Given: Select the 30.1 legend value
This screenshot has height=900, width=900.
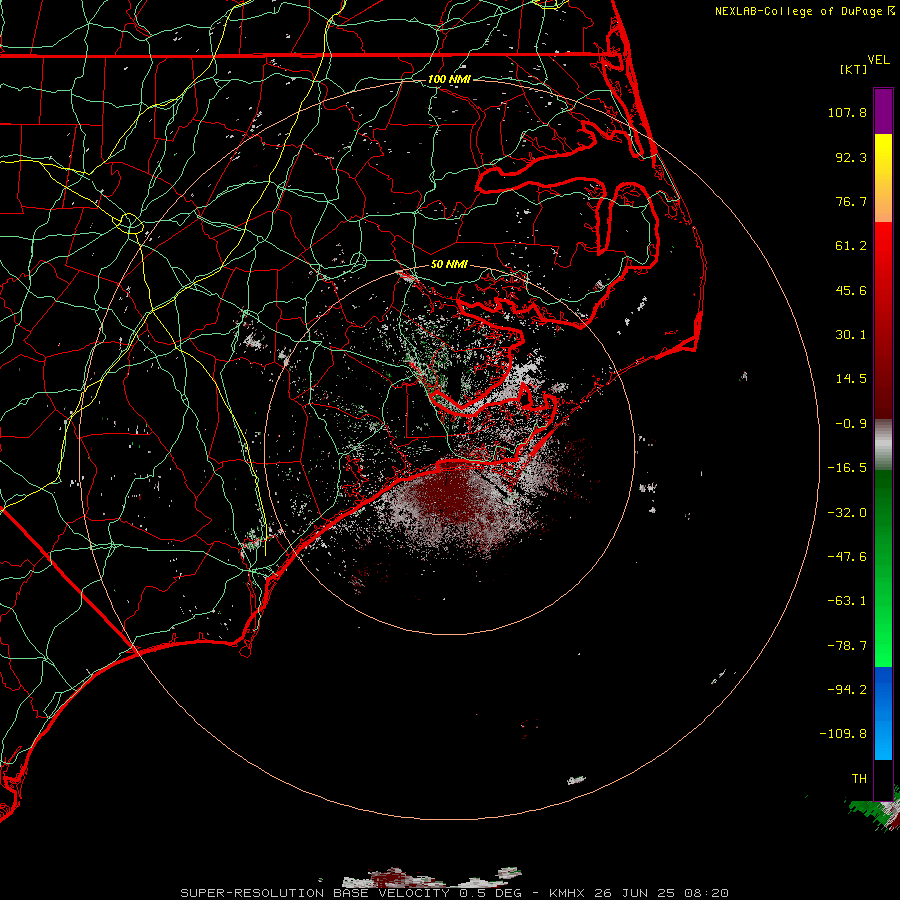Looking at the screenshot, I should [x=851, y=335].
